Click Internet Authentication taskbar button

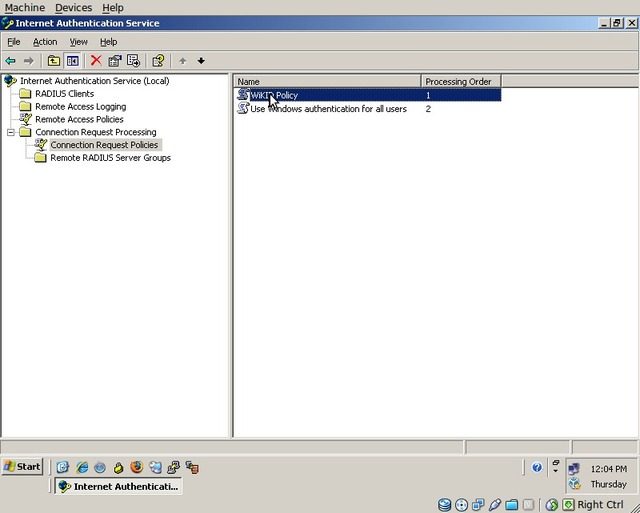118,486
